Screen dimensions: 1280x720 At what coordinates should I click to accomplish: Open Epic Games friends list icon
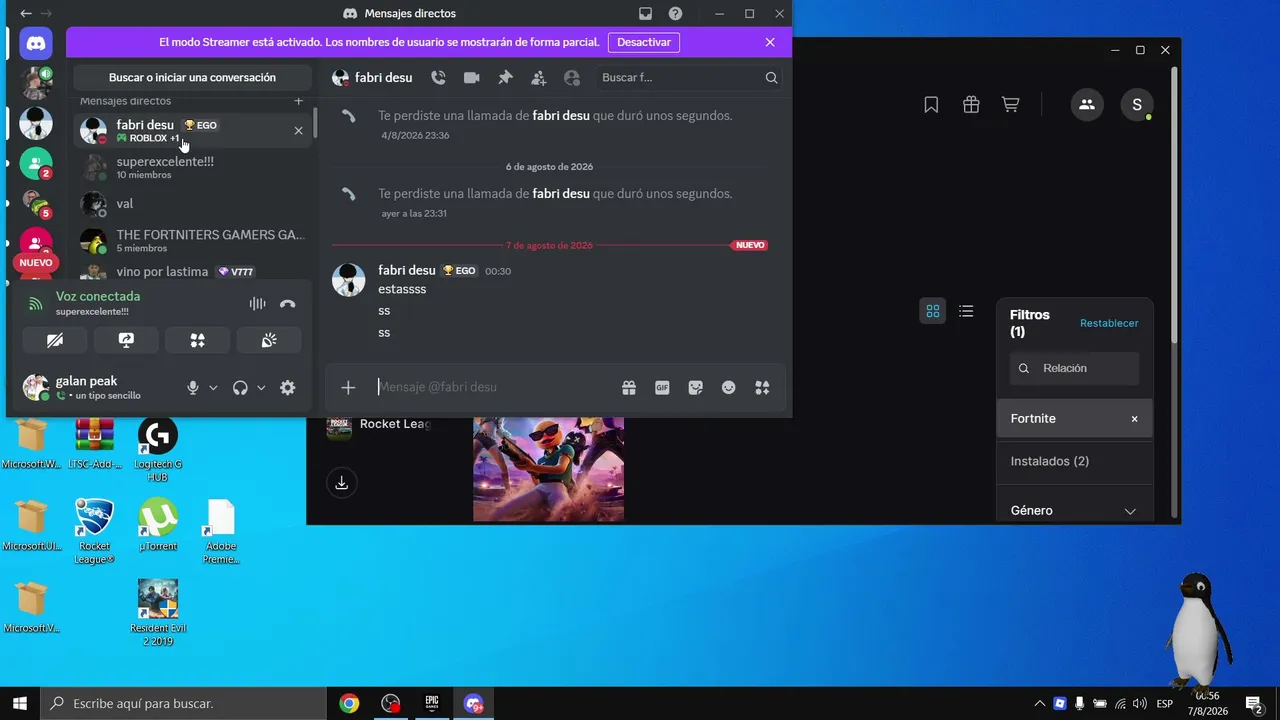[1087, 105]
